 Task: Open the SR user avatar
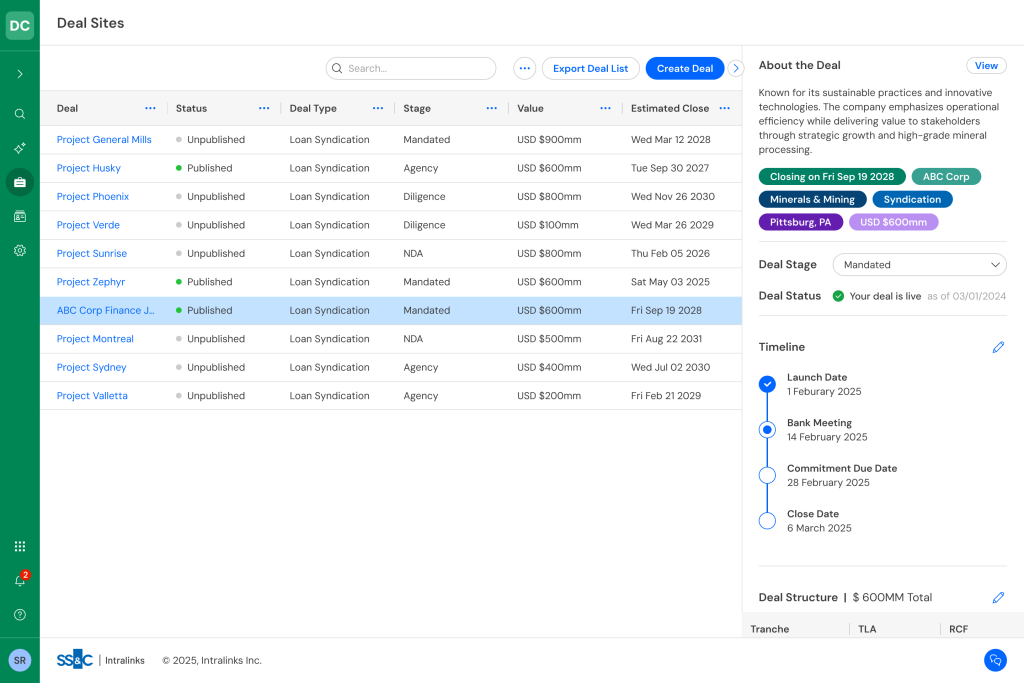tap(20, 660)
